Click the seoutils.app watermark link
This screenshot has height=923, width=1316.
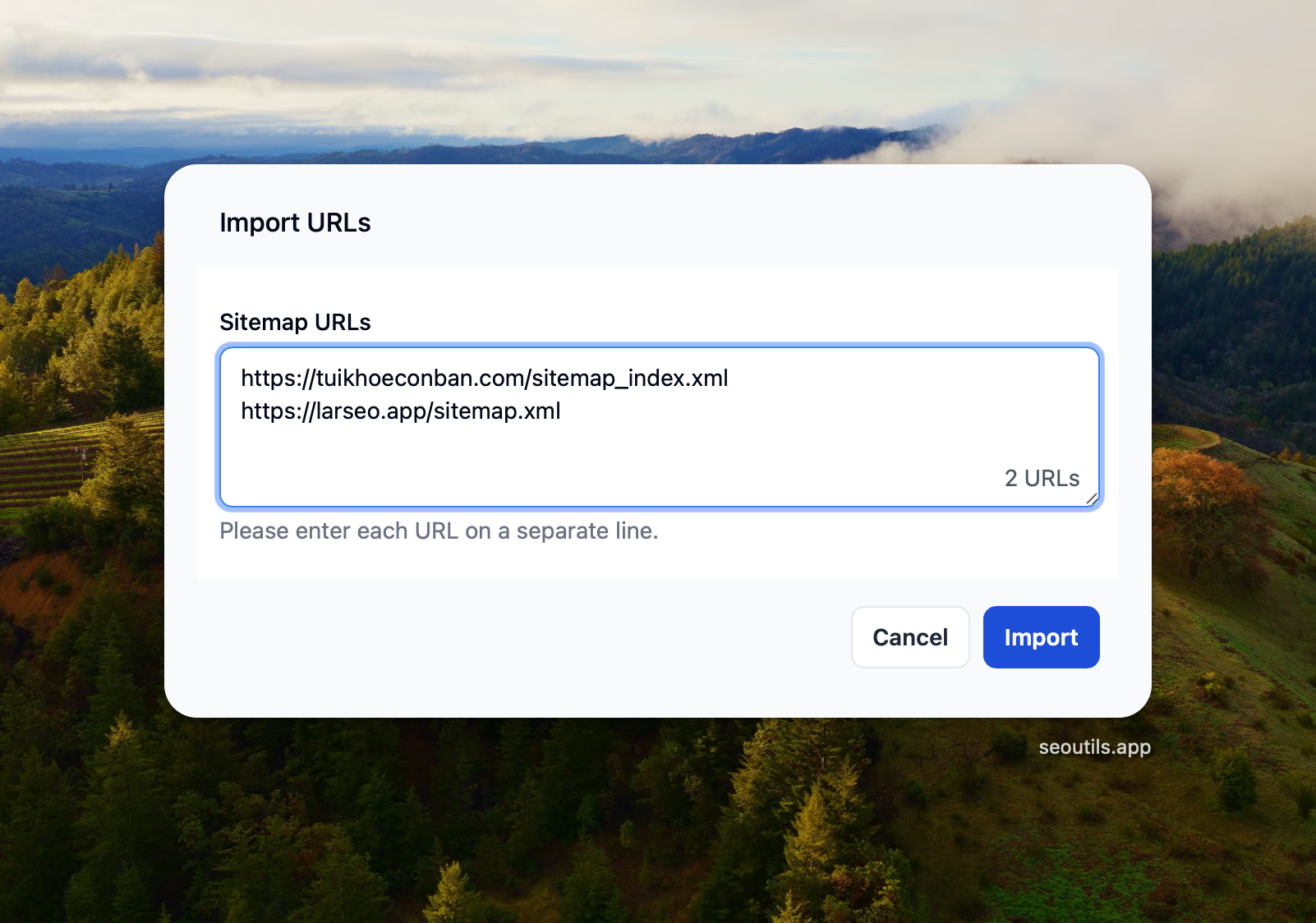pos(1094,747)
